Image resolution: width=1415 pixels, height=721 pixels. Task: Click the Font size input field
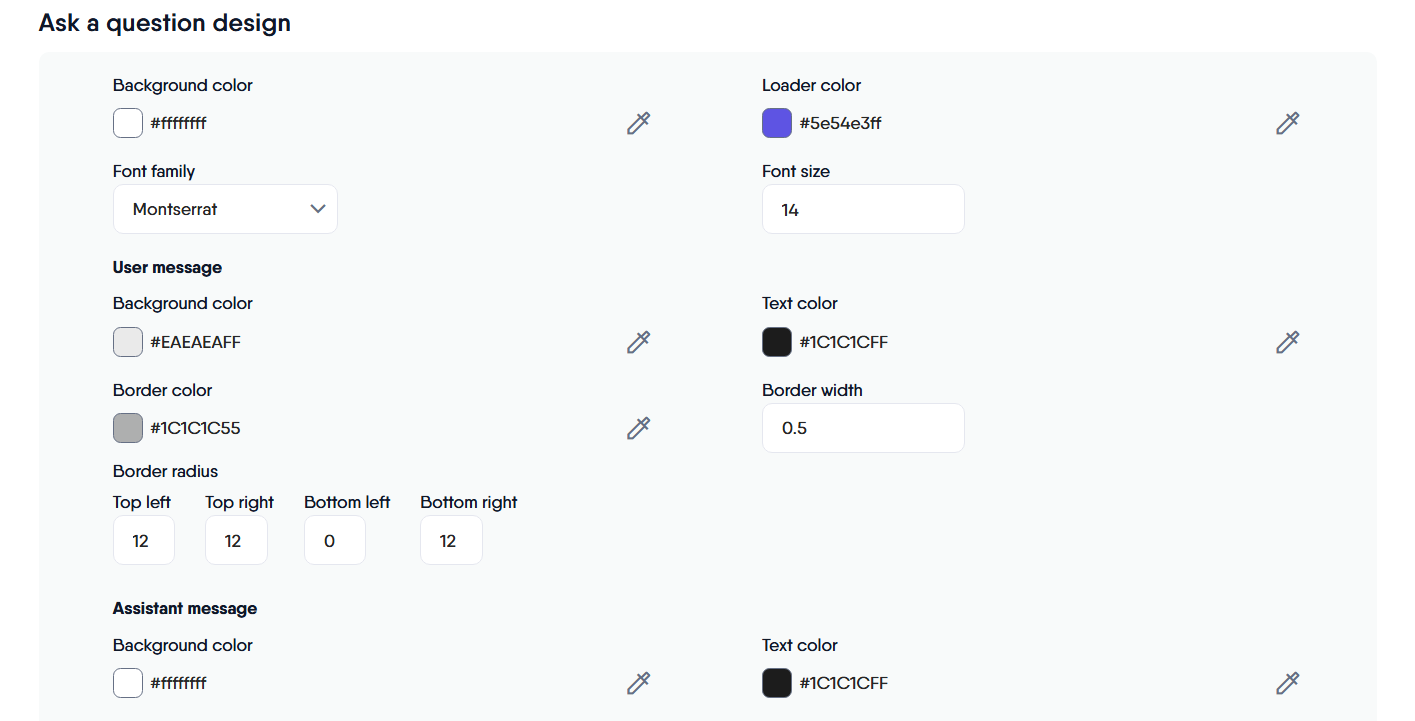(862, 210)
